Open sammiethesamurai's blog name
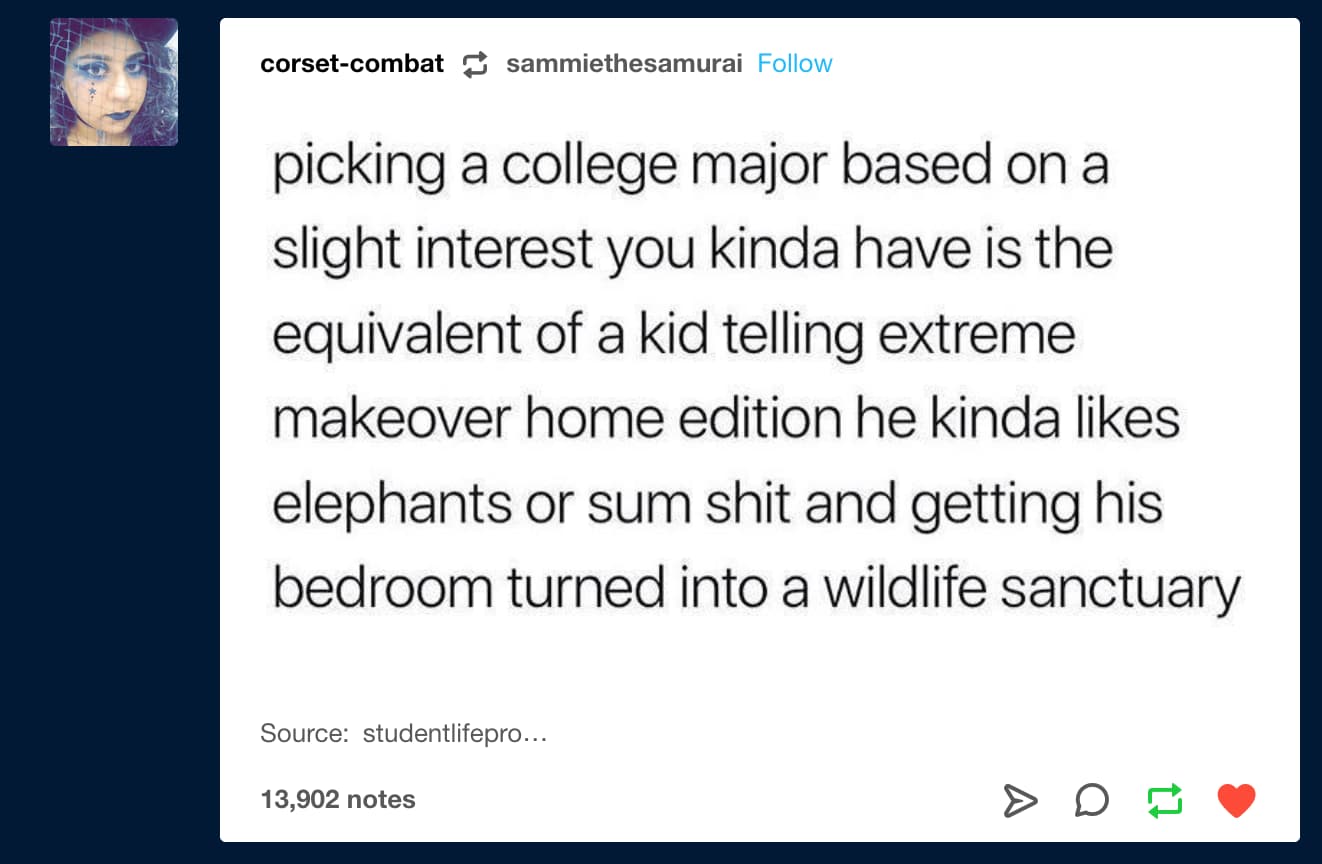This screenshot has height=864, width=1322. [625, 63]
